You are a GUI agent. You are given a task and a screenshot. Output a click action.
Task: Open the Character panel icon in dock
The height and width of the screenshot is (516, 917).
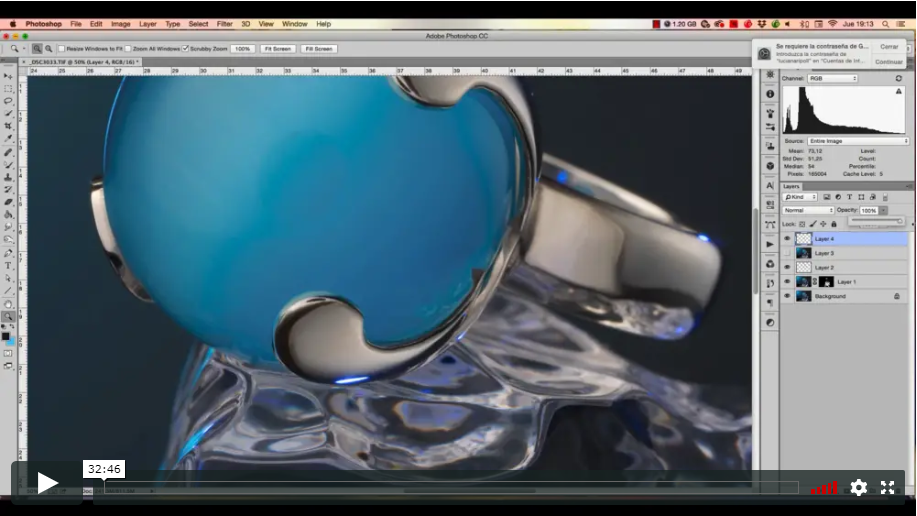(x=770, y=185)
